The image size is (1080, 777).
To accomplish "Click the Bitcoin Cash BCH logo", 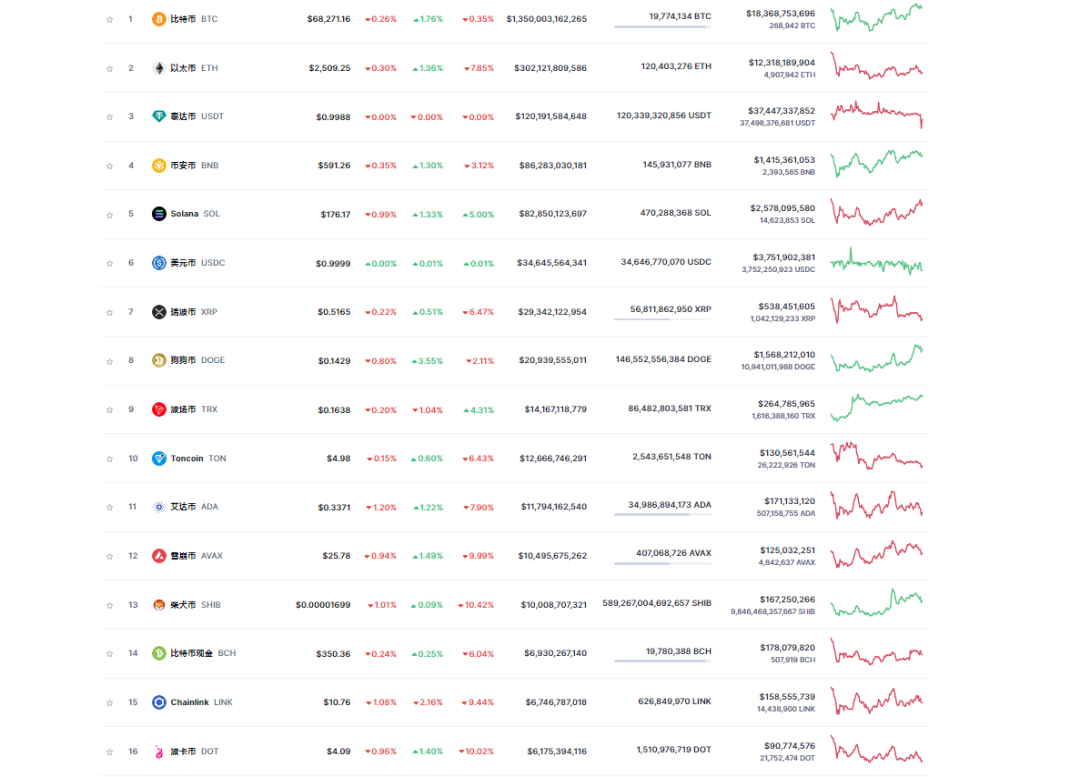I will (158, 653).
